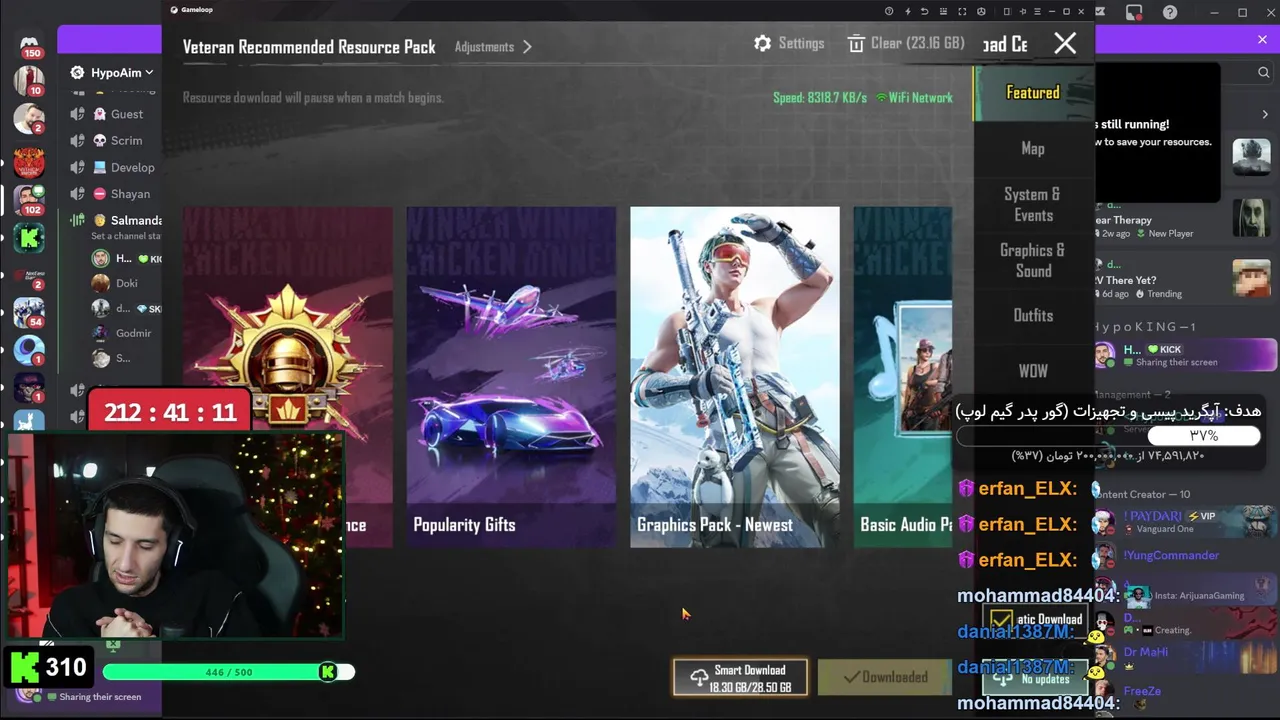Dismiss the purple Discord banner
The height and width of the screenshot is (720, 1280).
click(x=1262, y=40)
